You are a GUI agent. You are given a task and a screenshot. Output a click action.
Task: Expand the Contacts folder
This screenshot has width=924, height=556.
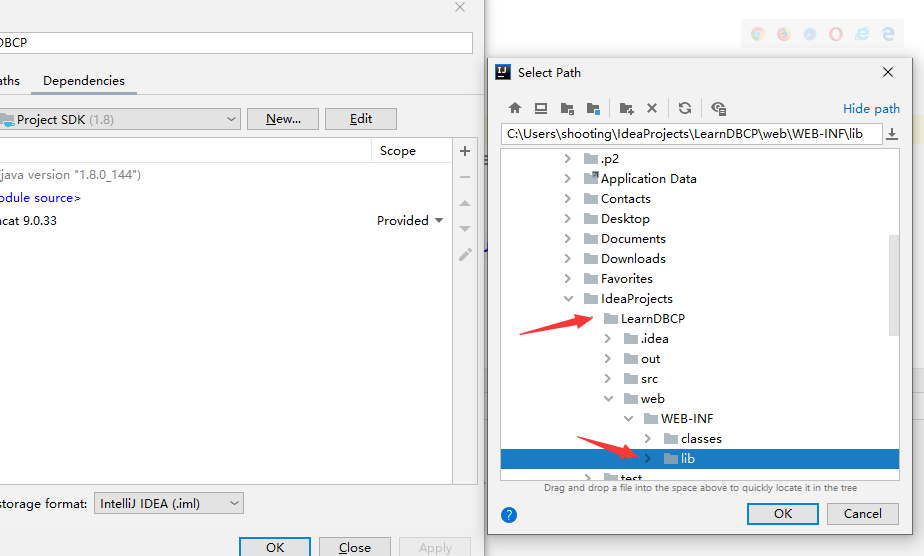click(x=567, y=198)
